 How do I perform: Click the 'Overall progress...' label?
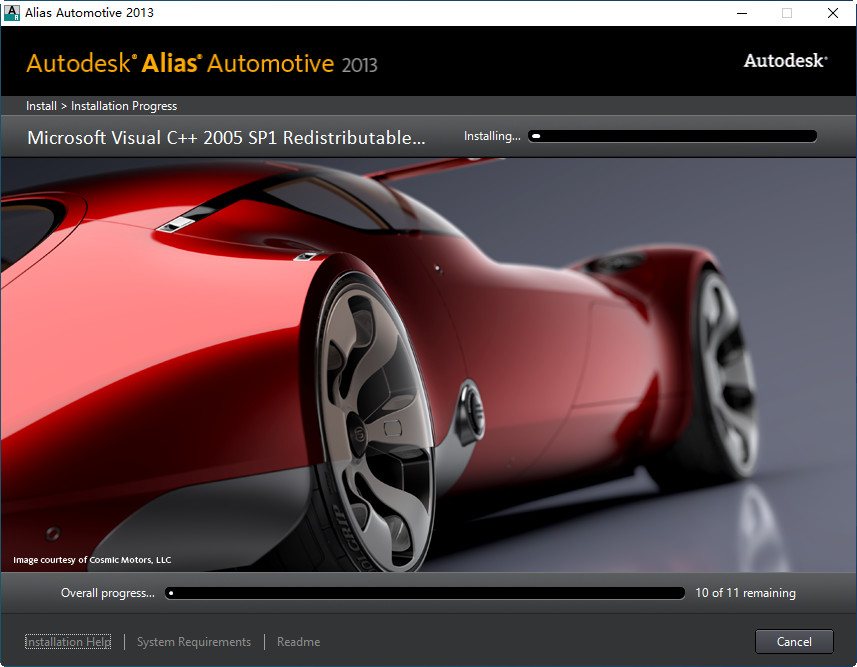click(108, 593)
